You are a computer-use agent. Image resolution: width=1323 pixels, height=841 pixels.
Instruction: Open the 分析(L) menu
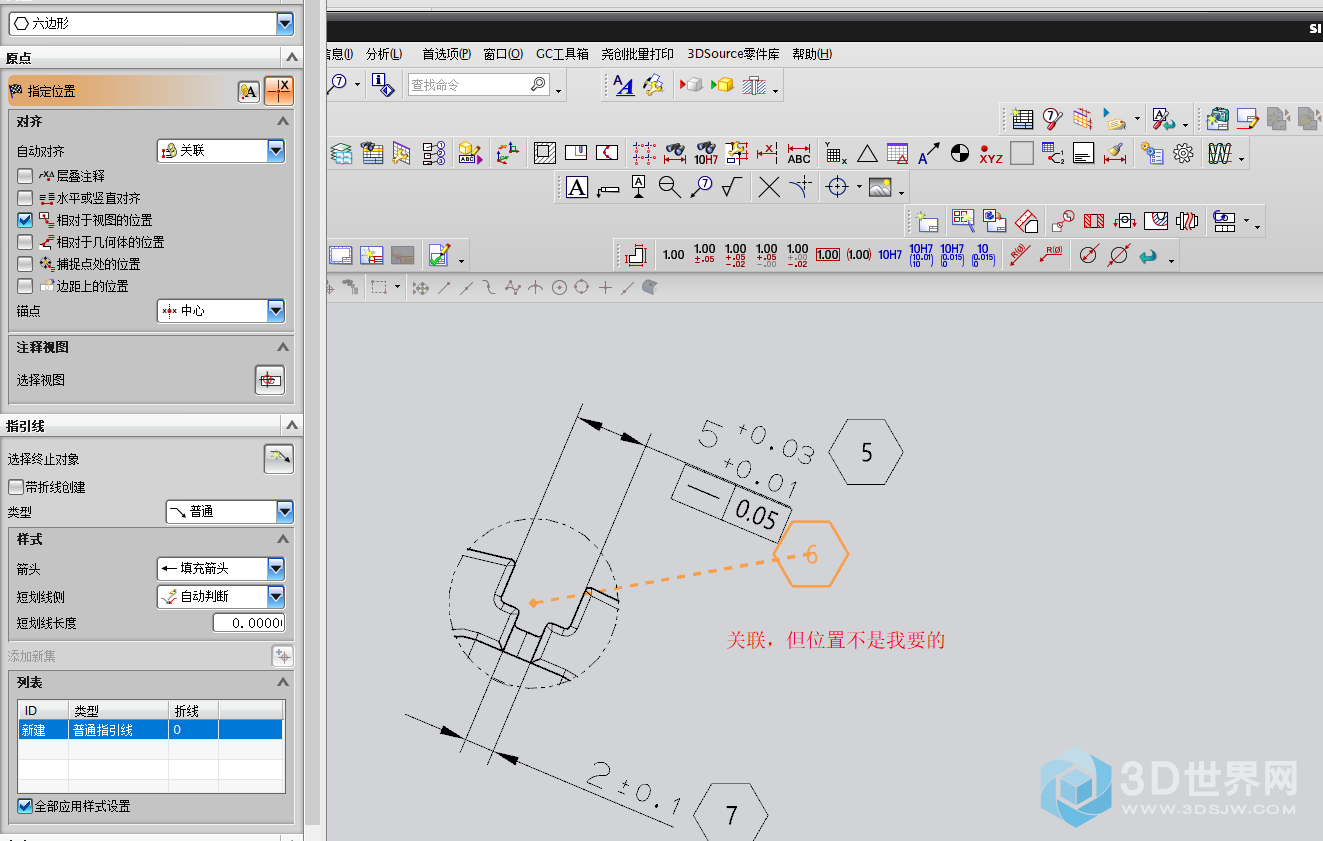coord(384,54)
